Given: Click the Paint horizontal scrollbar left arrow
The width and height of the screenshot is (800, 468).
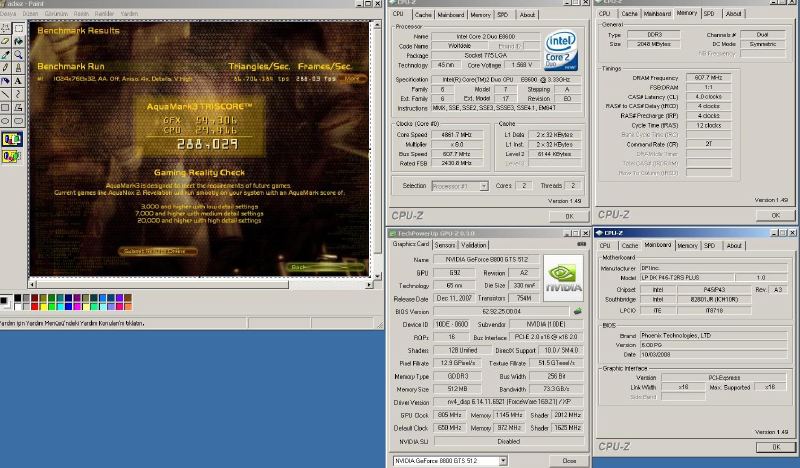Looking at the screenshot, I should tap(34, 284).
